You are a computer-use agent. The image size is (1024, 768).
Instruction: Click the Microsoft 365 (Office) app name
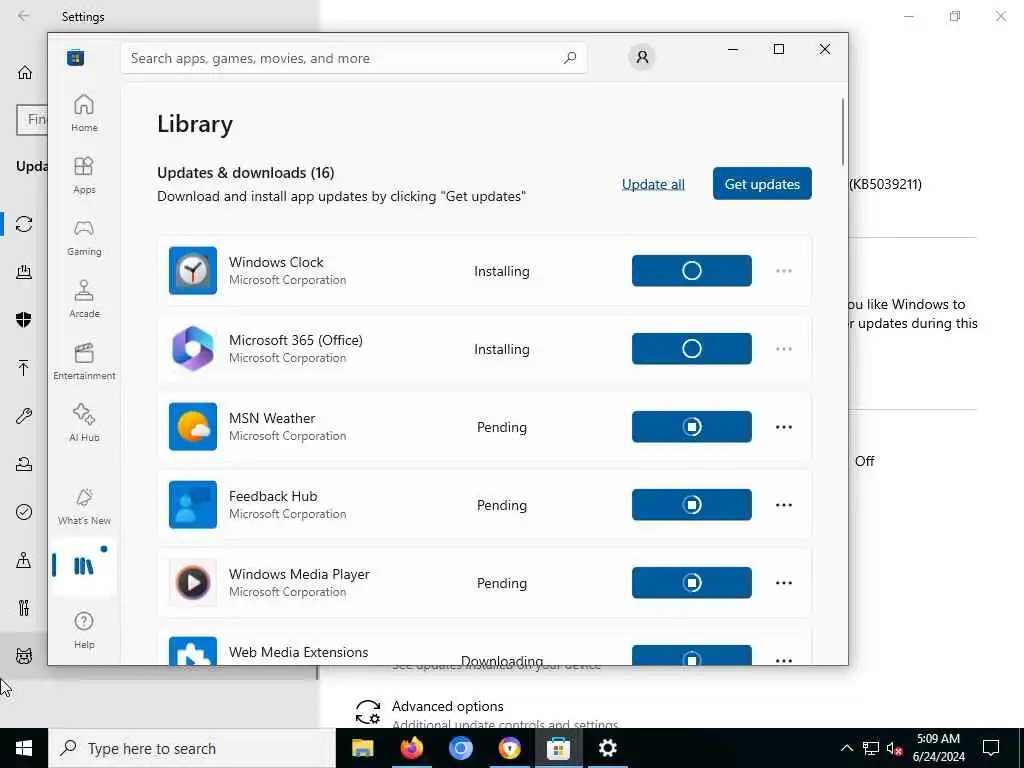296,340
